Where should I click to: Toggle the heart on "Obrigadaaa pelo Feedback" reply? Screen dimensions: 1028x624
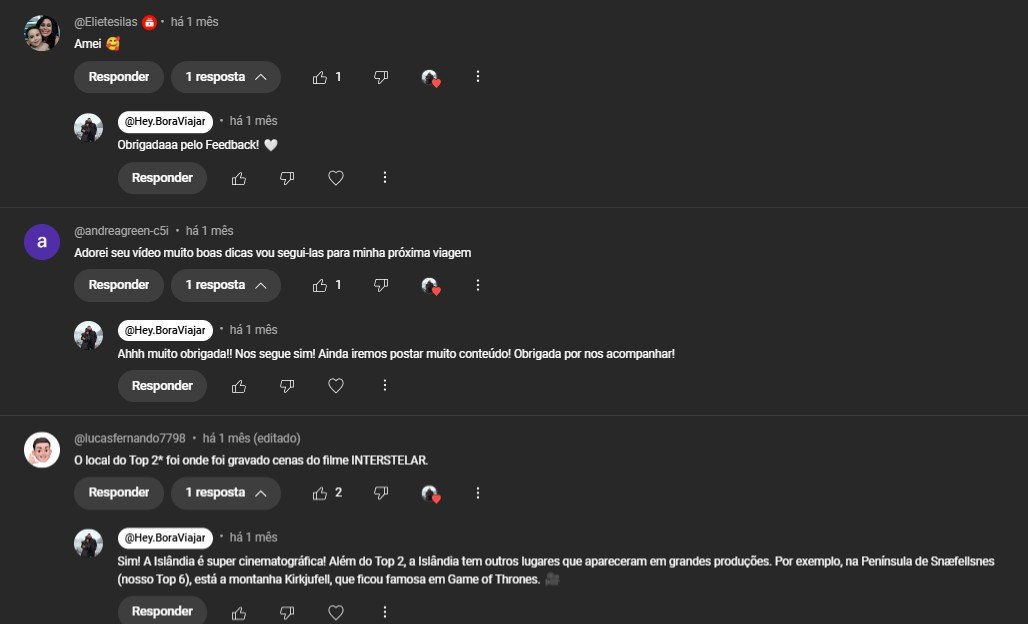tap(336, 178)
